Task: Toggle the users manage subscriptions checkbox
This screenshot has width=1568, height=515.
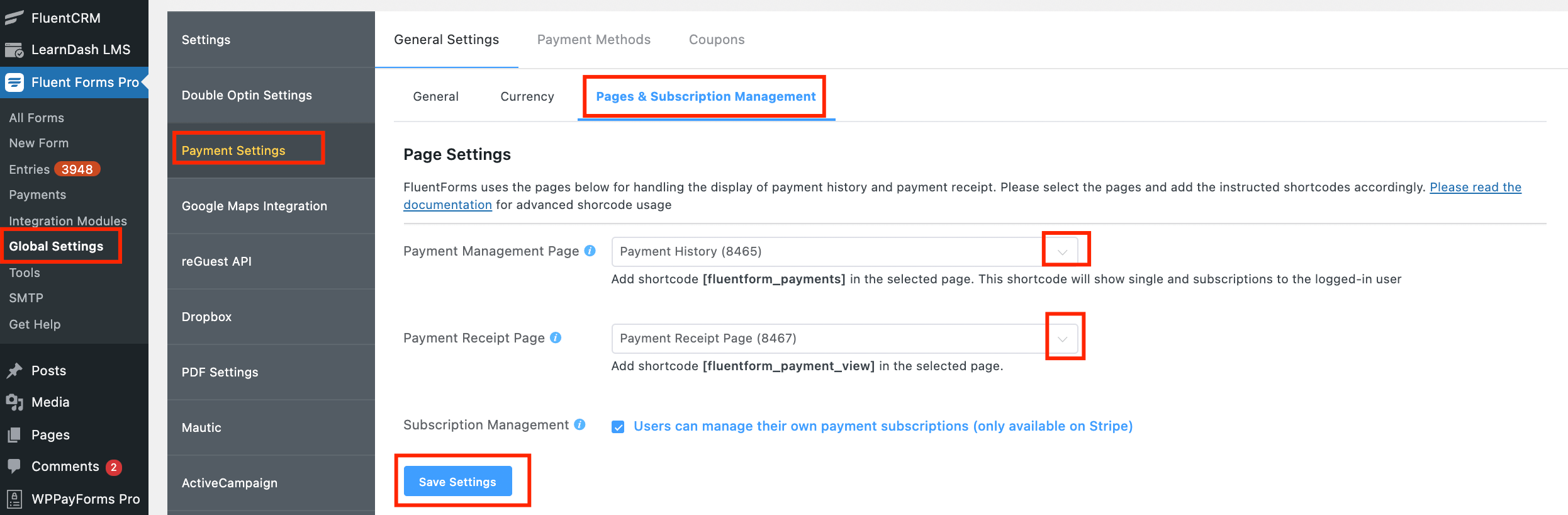Action: pos(618,427)
